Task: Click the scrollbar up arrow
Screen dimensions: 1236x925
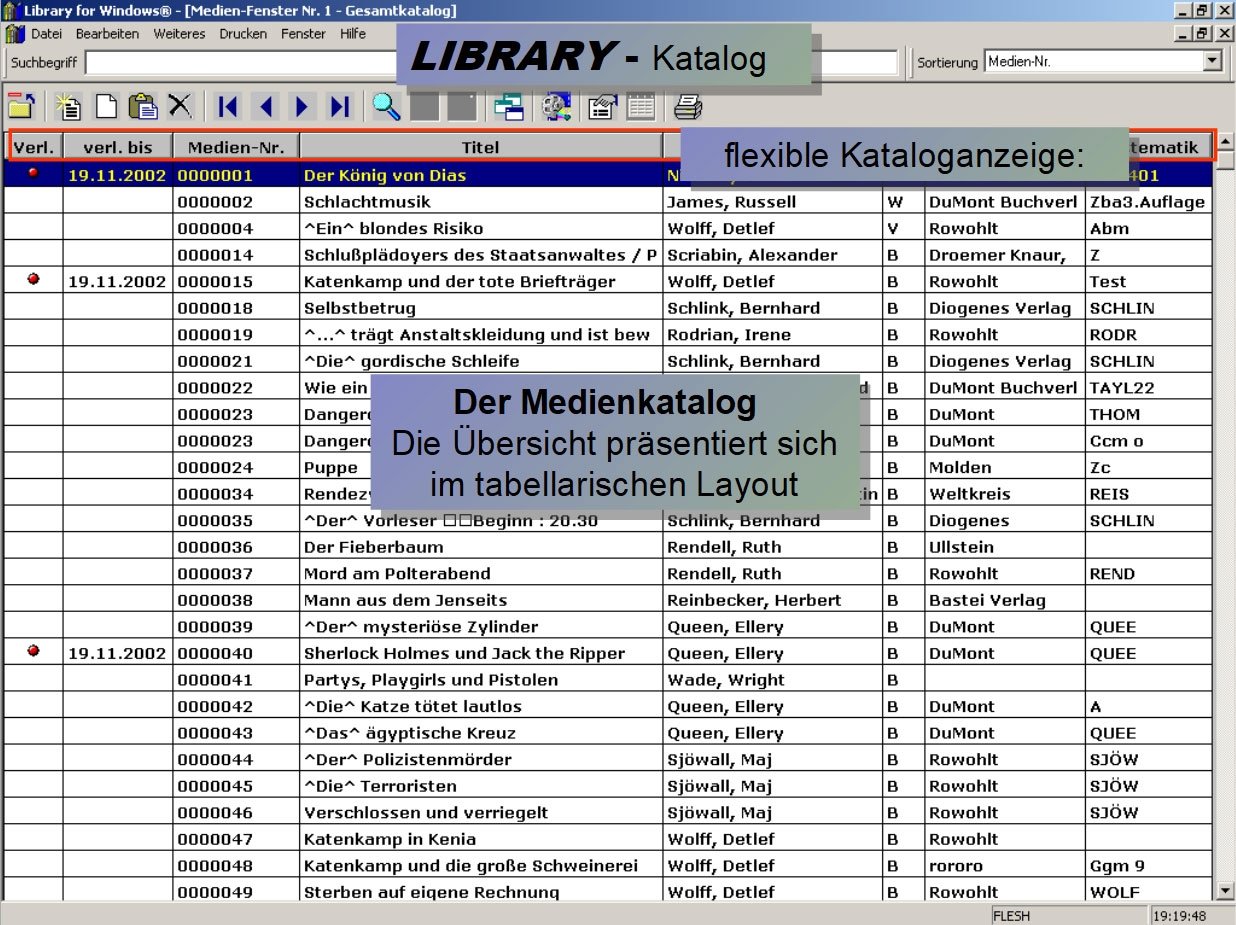Action: point(1225,142)
